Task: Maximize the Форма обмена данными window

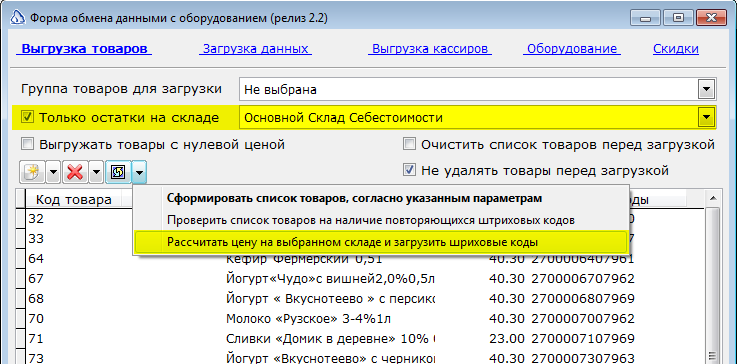Action: (x=678, y=18)
